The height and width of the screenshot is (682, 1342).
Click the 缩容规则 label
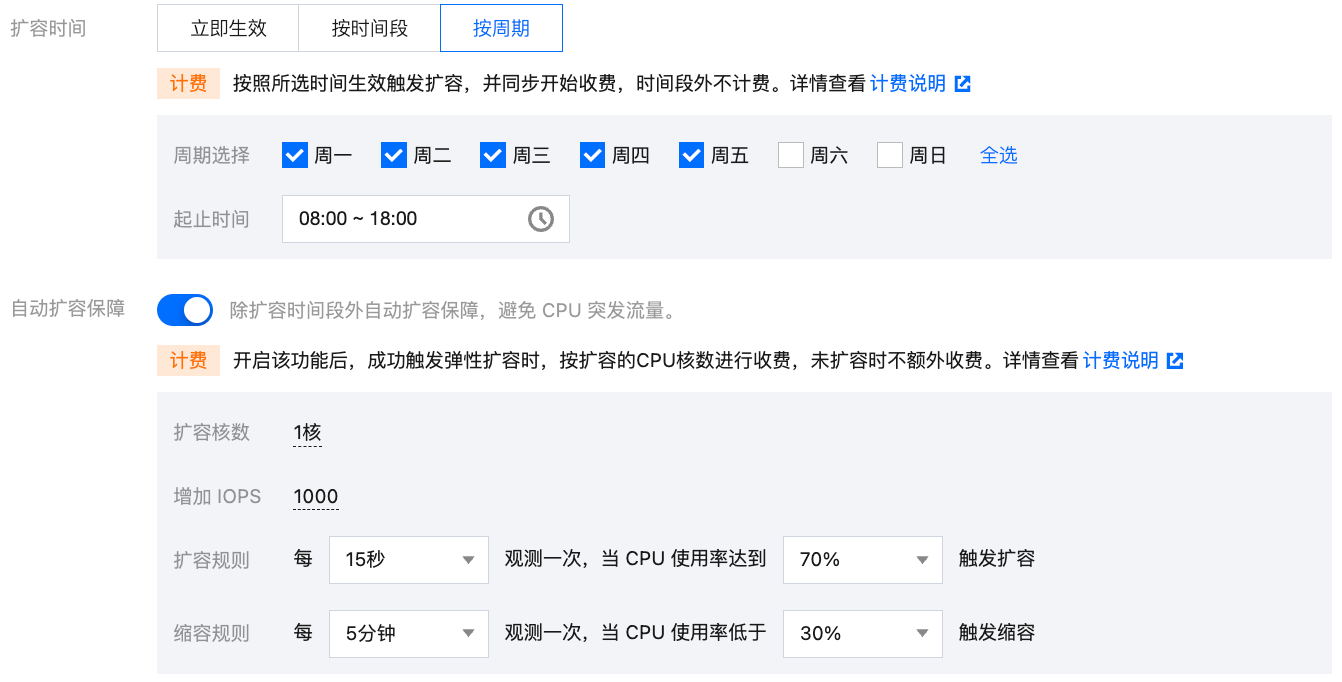pyautogui.click(x=212, y=634)
